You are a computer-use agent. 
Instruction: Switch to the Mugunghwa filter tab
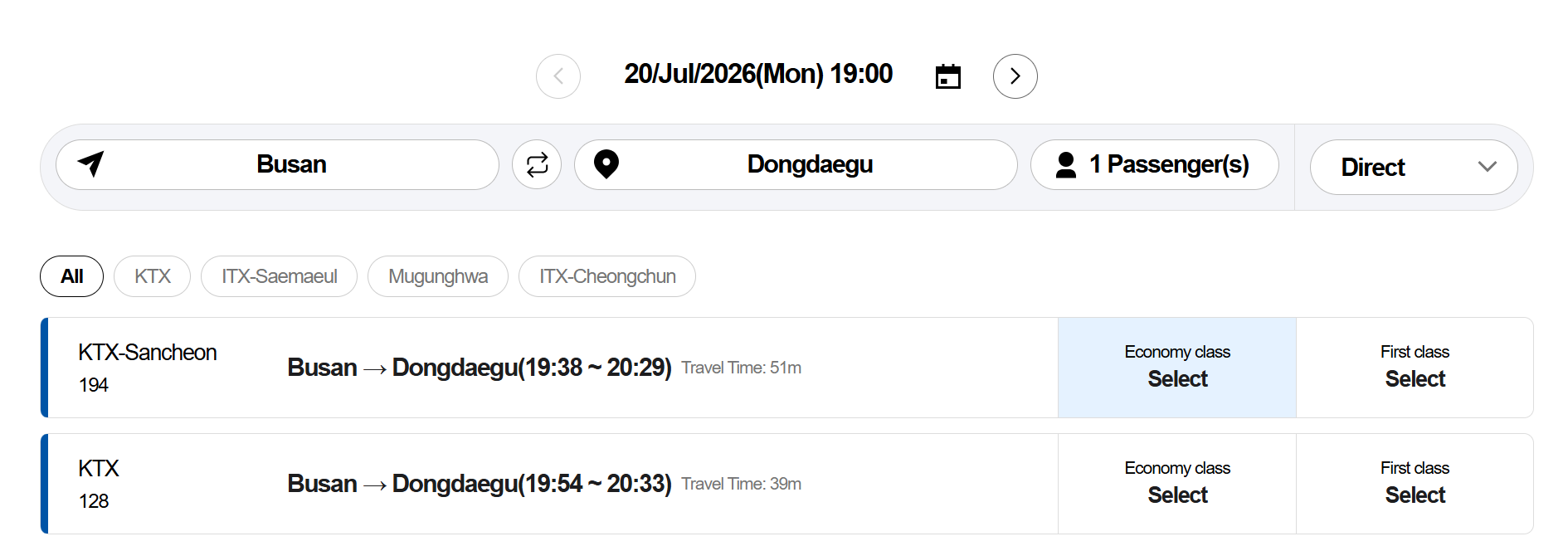pos(438,276)
